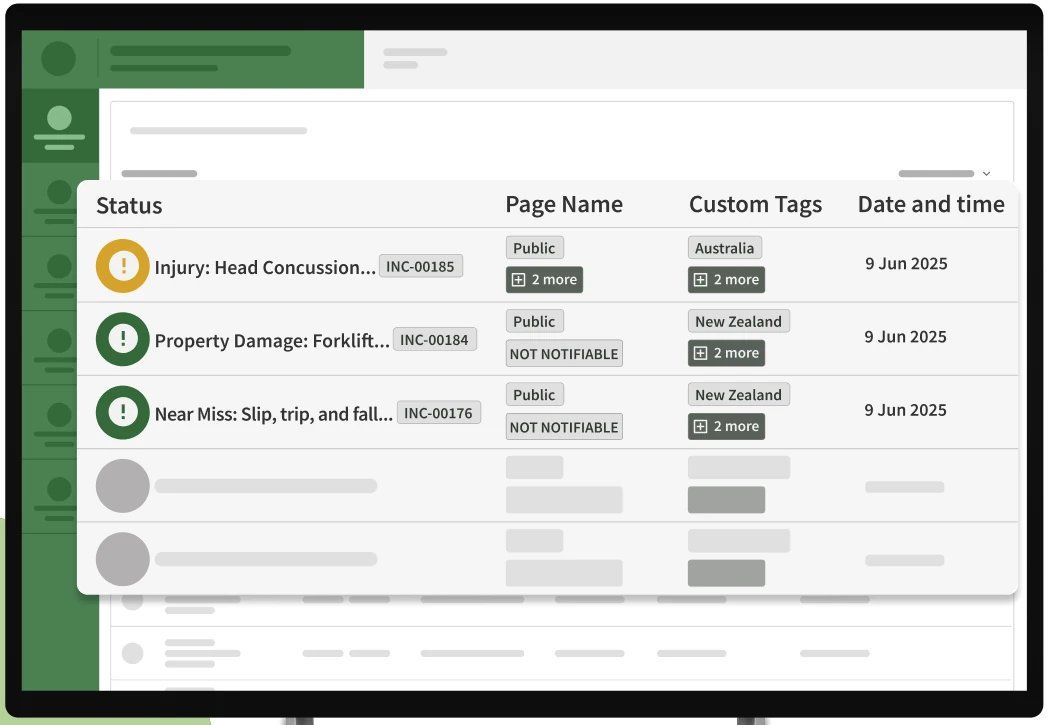Expand 2 more custom tags for INC-00184

727,353
